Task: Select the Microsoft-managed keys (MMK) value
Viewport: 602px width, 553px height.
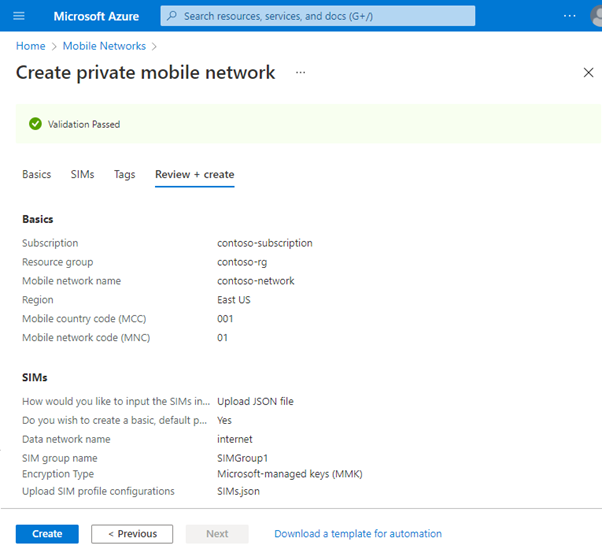Action: 289,474
